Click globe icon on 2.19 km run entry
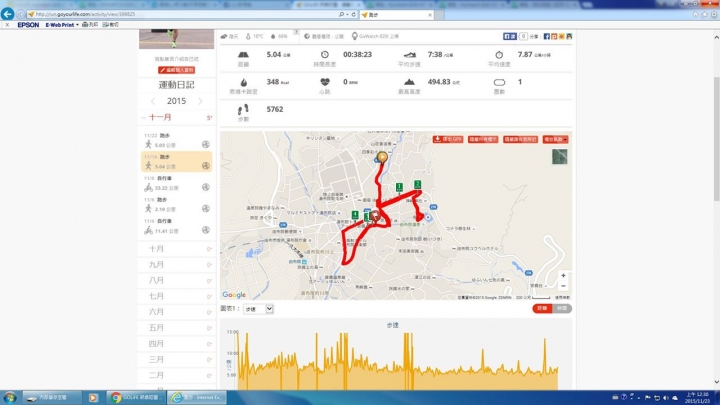This screenshot has width=720, height=405. click(206, 208)
